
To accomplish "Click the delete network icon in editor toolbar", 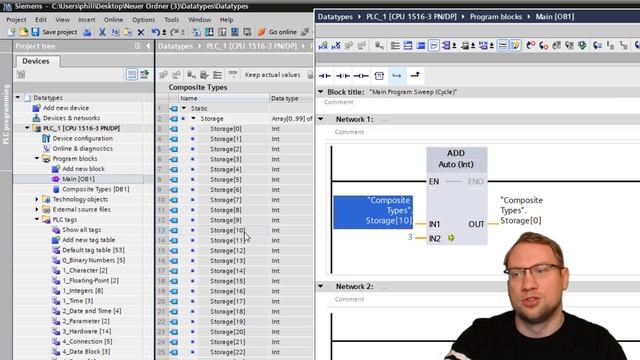I will [336, 46].
